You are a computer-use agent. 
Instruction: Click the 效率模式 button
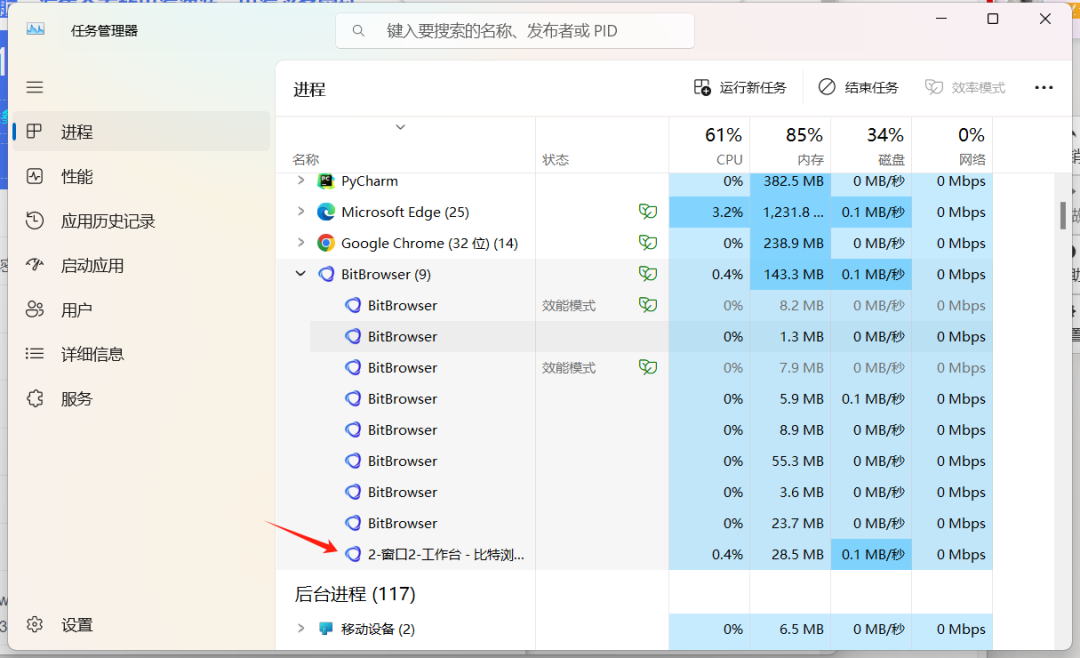(965, 88)
